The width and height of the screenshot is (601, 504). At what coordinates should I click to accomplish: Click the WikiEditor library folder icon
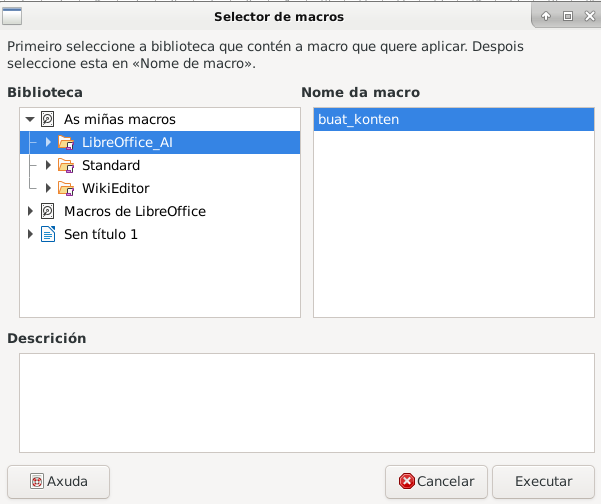tap(66, 188)
